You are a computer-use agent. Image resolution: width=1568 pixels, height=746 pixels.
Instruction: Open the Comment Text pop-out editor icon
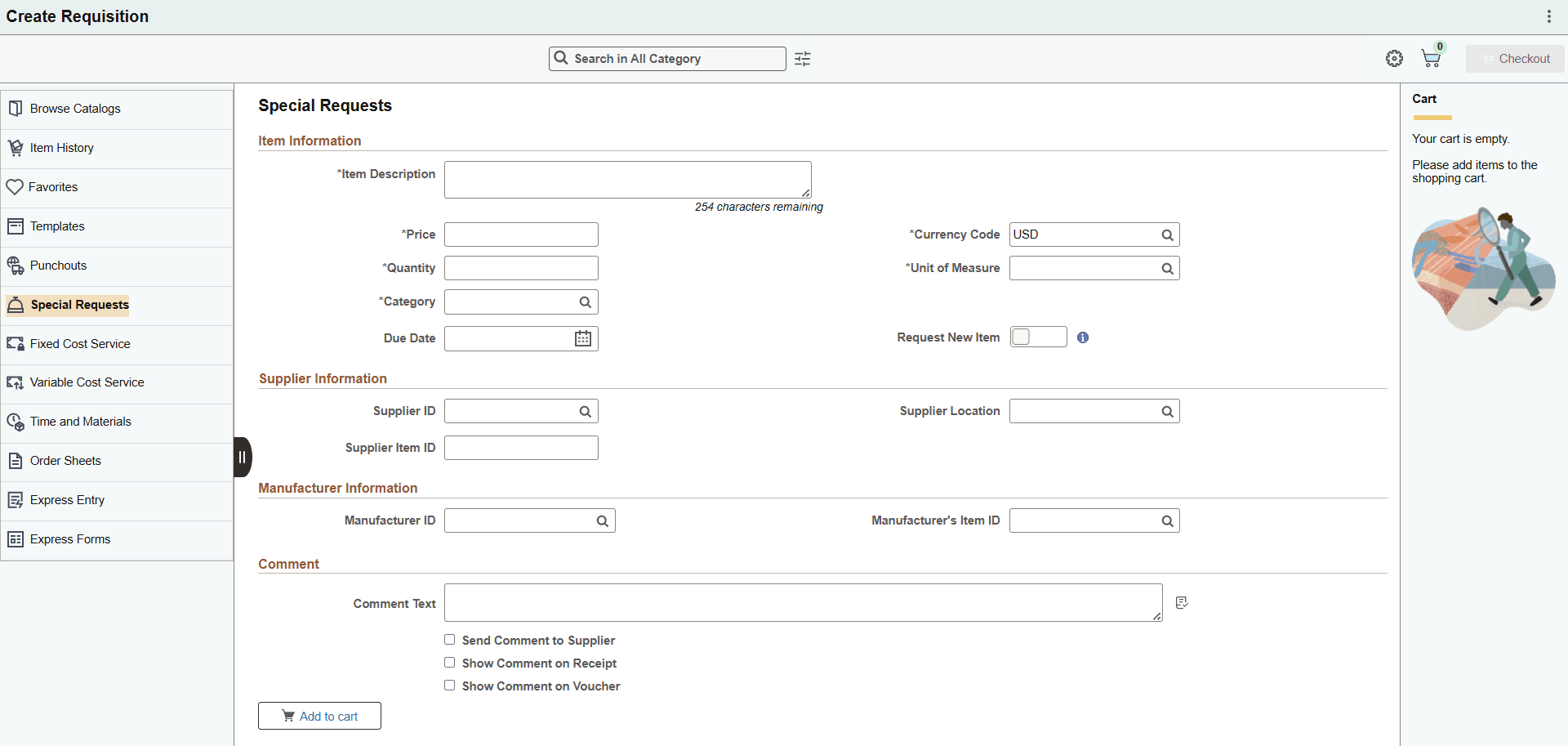click(1182, 603)
